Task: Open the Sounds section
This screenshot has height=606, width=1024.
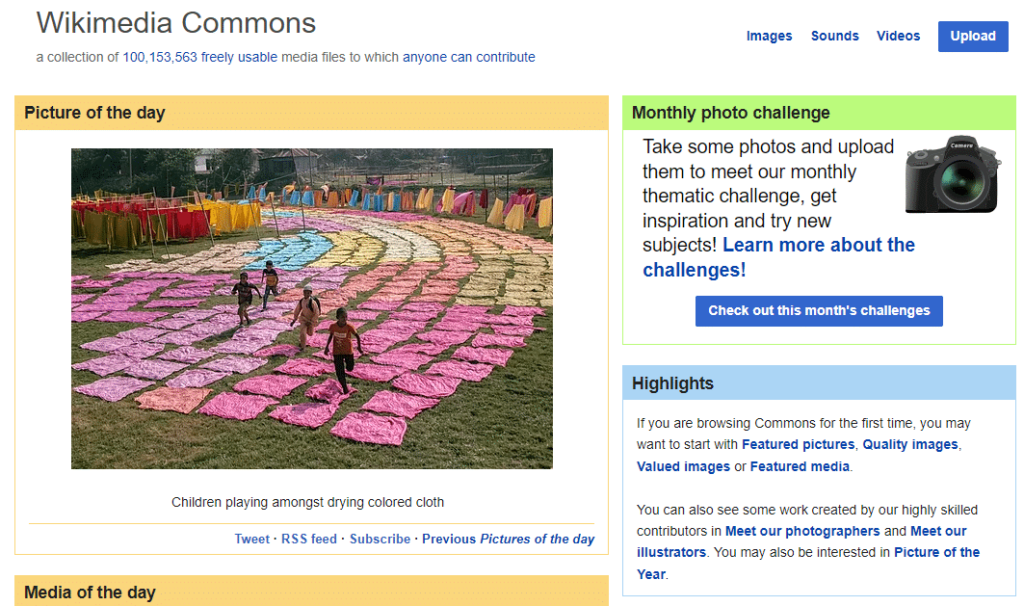Action: [835, 36]
